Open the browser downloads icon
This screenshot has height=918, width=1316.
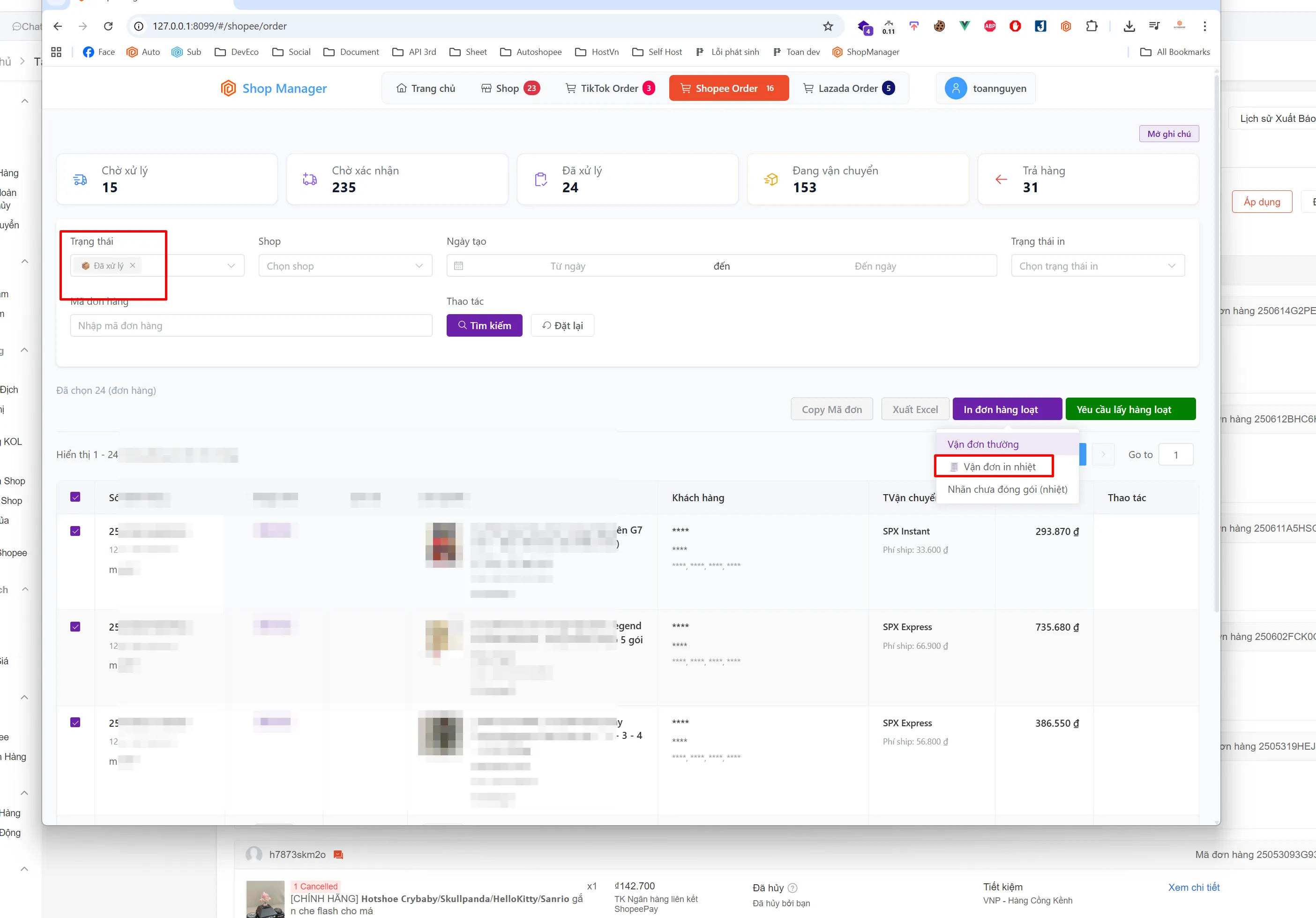(x=1129, y=26)
